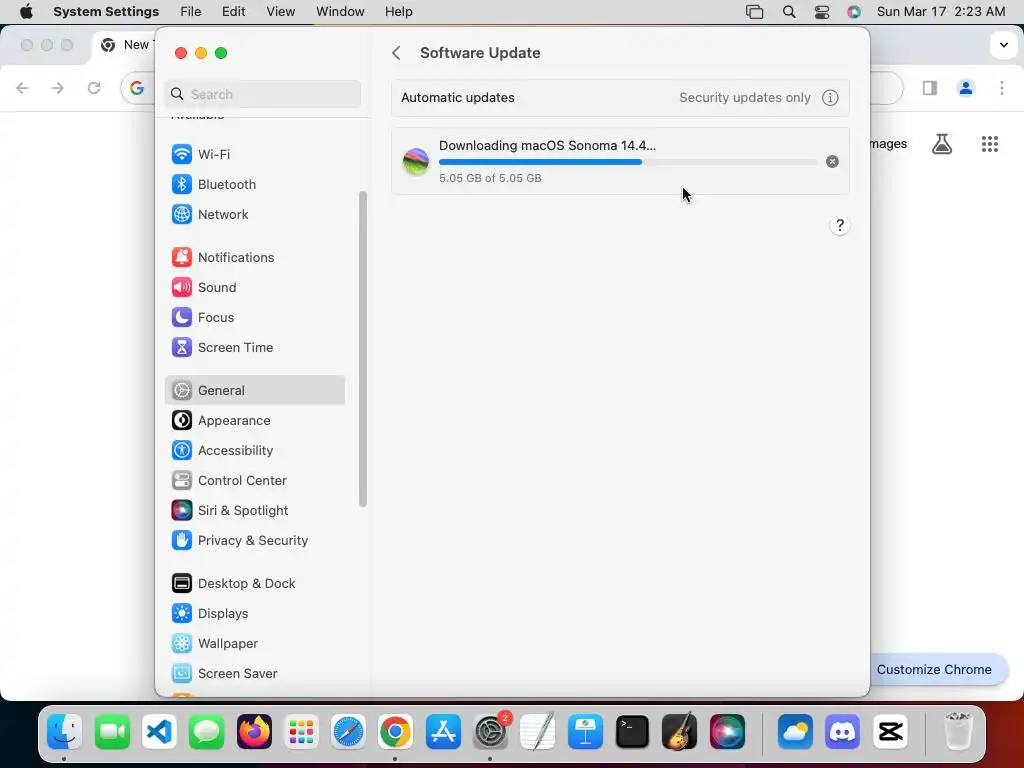Open Discord from the Dock
1024x768 pixels.
(842, 731)
